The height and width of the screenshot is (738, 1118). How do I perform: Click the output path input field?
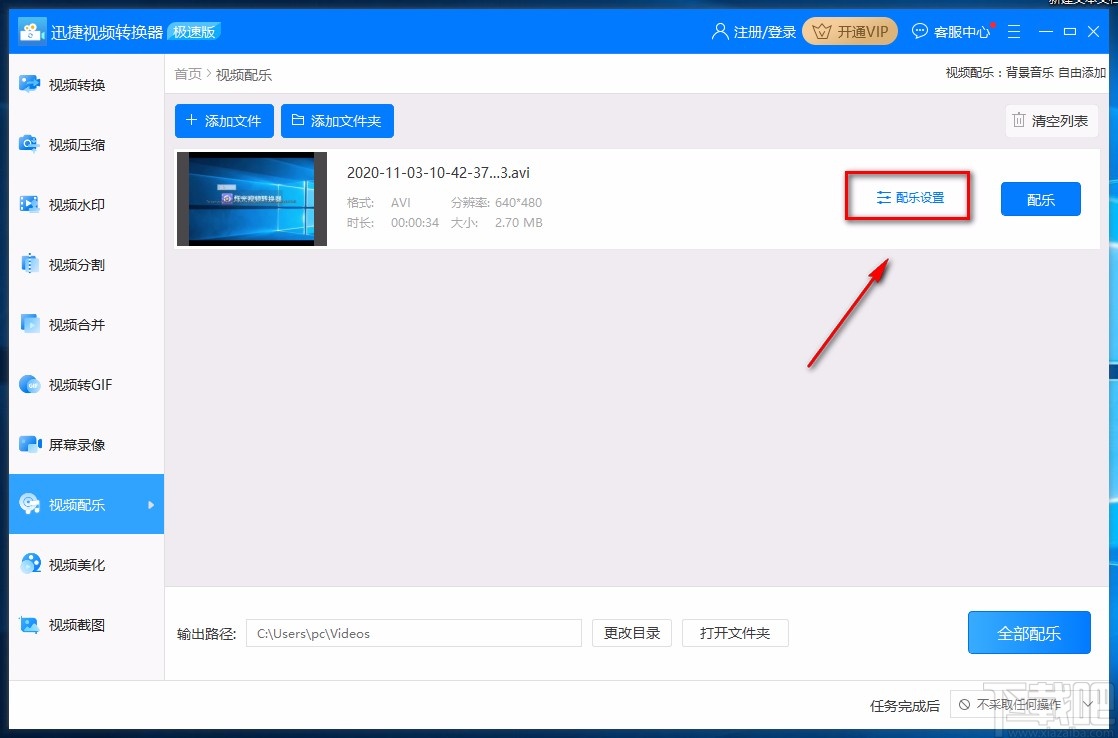pos(414,633)
